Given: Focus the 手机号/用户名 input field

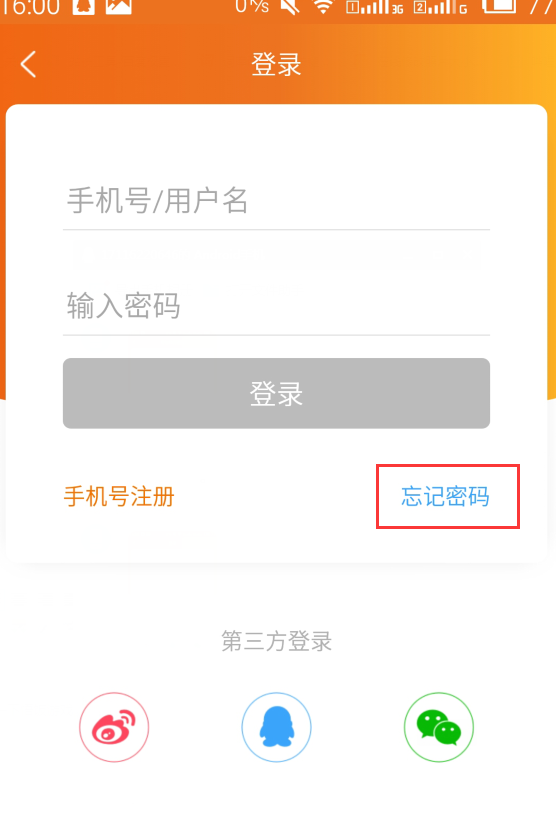Looking at the screenshot, I should [276, 201].
